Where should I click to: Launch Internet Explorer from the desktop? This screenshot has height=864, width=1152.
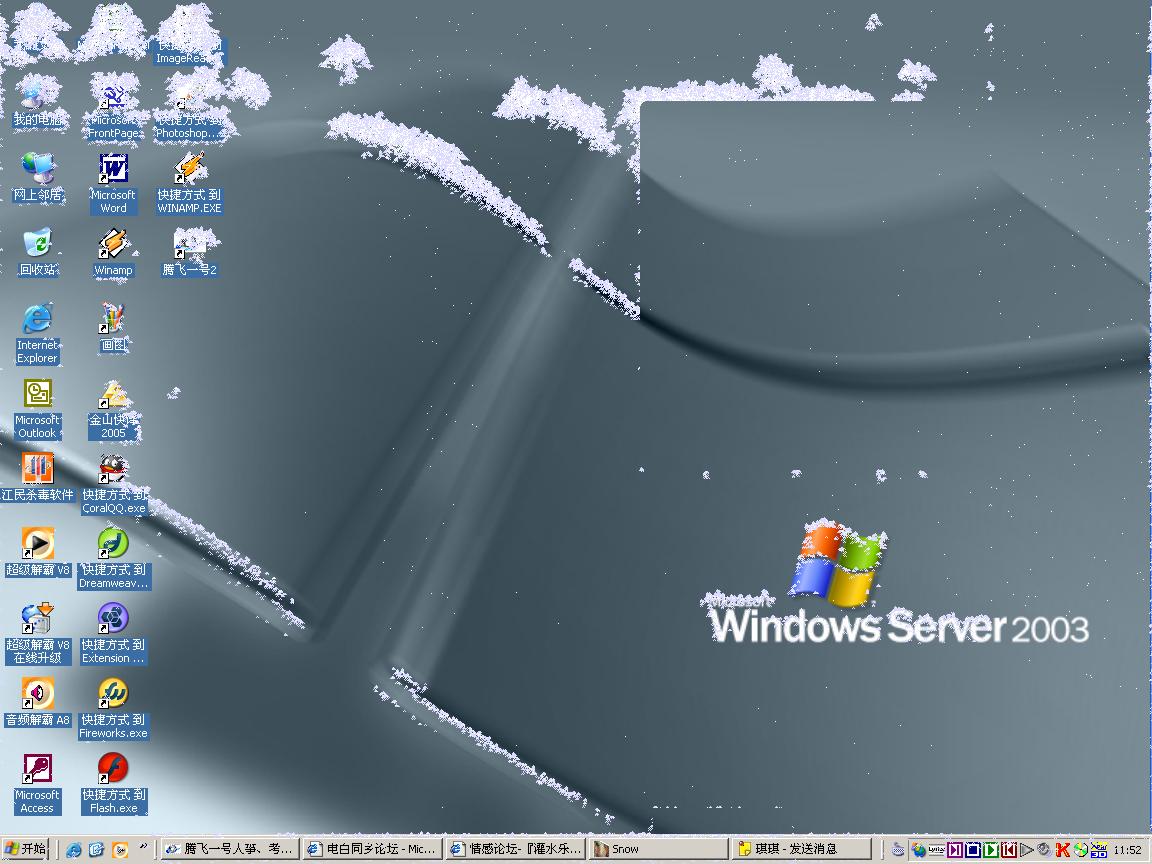(x=37, y=319)
